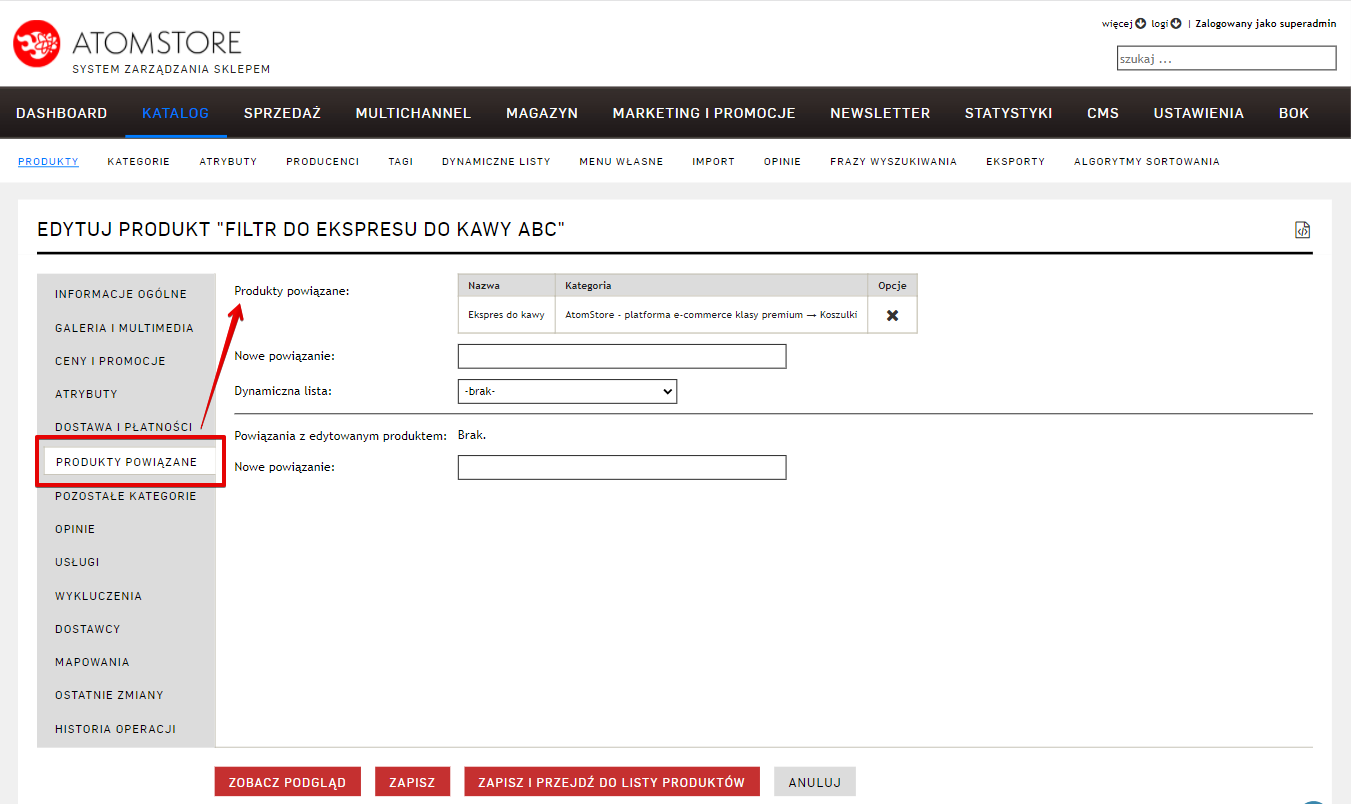Image resolution: width=1351 pixels, height=804 pixels.
Task: Click the code file icon beside title
Action: 1302,230
